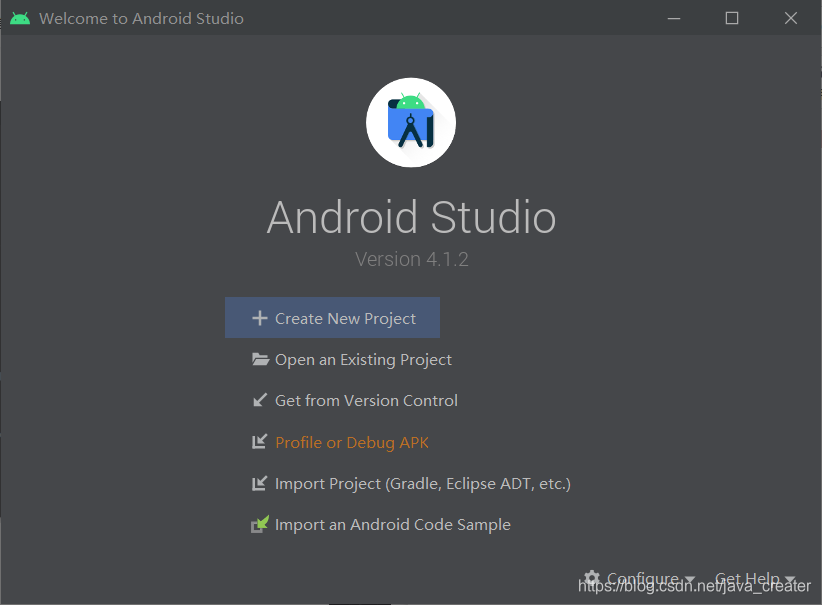This screenshot has height=605, width=822.
Task: Click the green Android head icon in title bar
Action: pyautogui.click(x=20, y=18)
